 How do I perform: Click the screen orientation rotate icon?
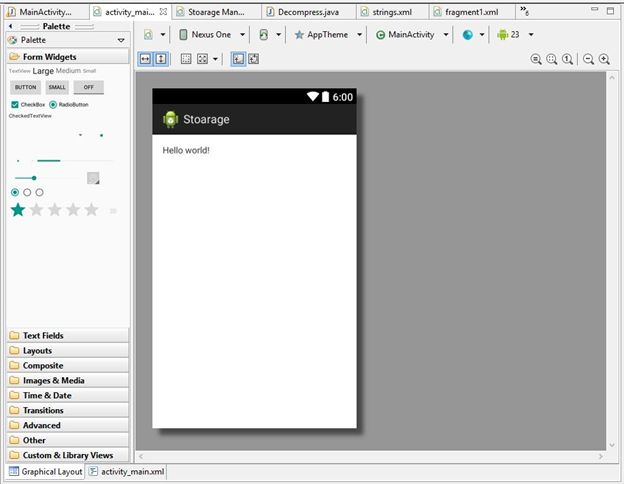click(x=263, y=35)
